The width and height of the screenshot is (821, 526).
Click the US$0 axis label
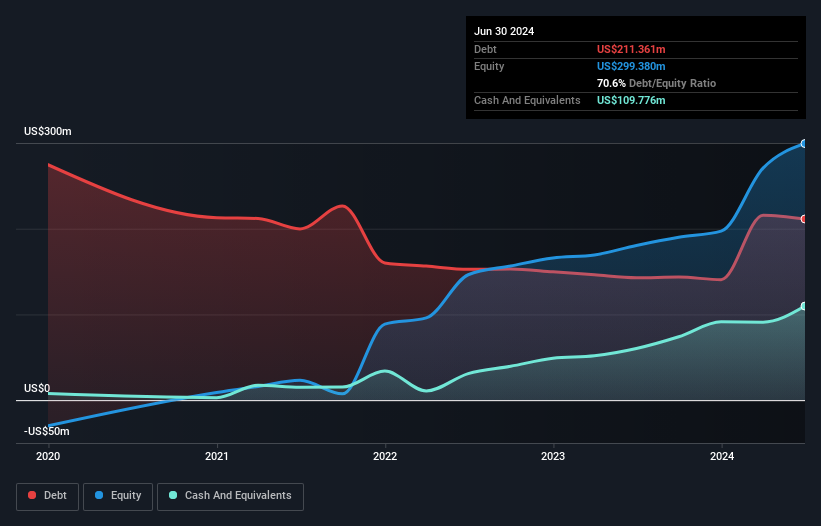[37, 388]
